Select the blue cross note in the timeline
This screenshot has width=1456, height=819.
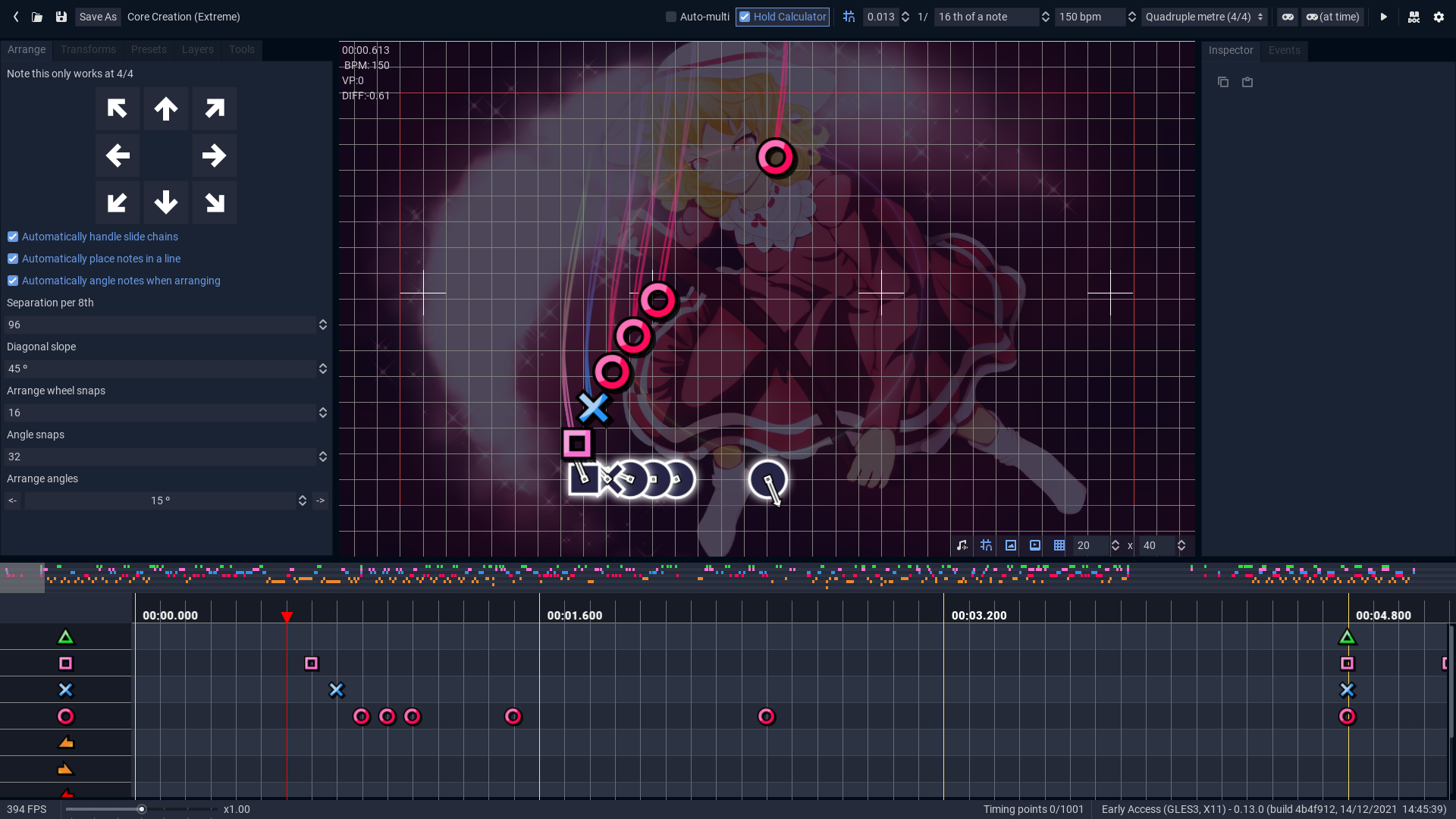(x=337, y=691)
